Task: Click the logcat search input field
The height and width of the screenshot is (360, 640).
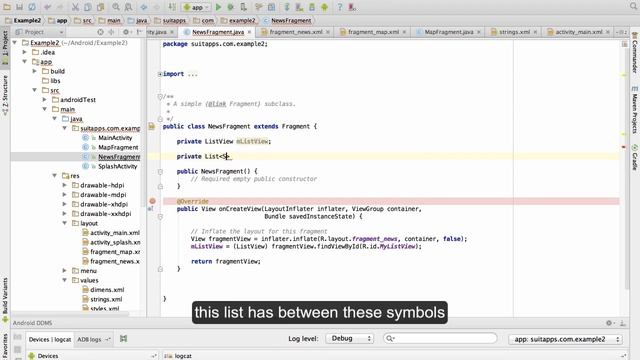Action: coord(440,338)
